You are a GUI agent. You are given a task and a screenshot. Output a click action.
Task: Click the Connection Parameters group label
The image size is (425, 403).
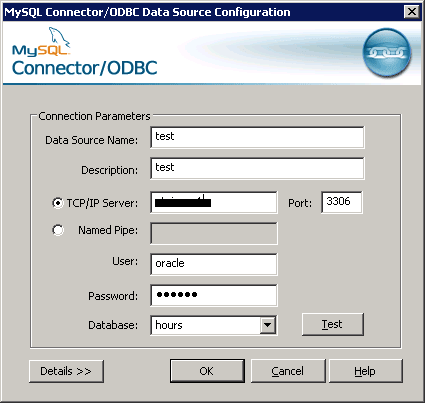(x=94, y=116)
